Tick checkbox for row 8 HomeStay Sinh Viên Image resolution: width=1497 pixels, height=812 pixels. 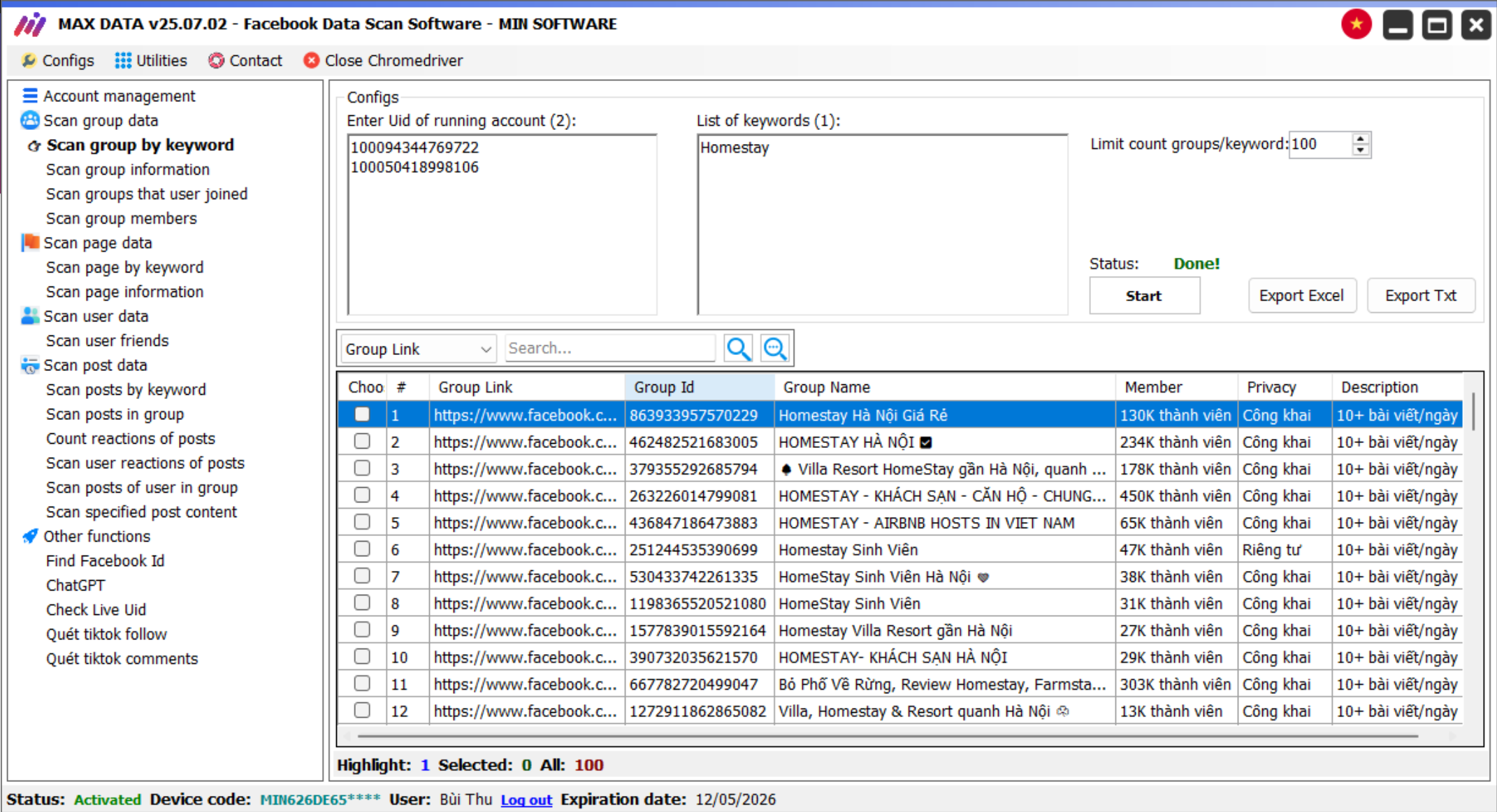(362, 603)
